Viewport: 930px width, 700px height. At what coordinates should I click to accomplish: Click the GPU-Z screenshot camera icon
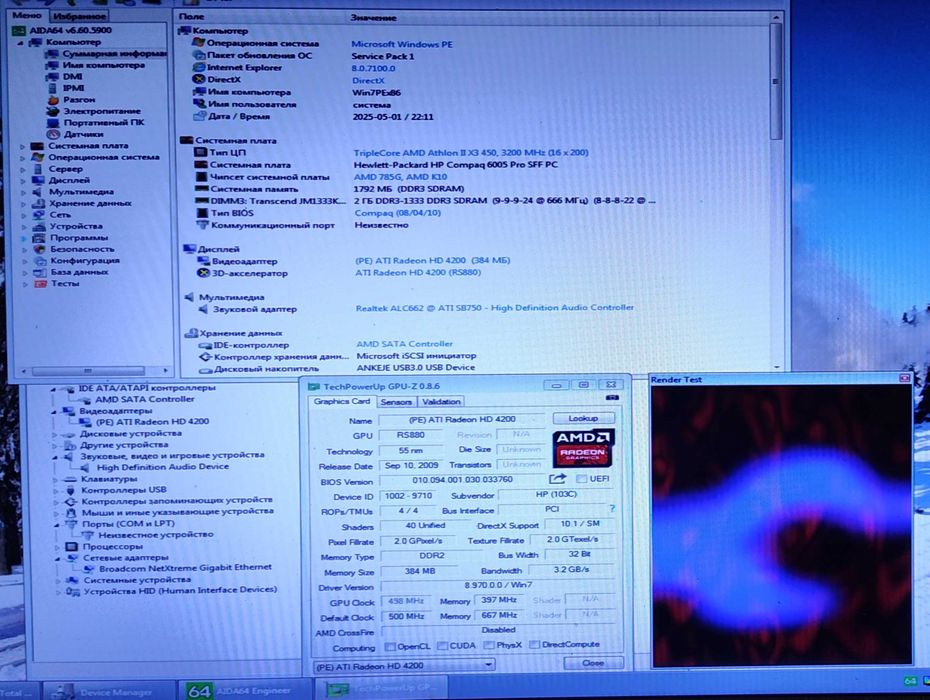pos(613,397)
